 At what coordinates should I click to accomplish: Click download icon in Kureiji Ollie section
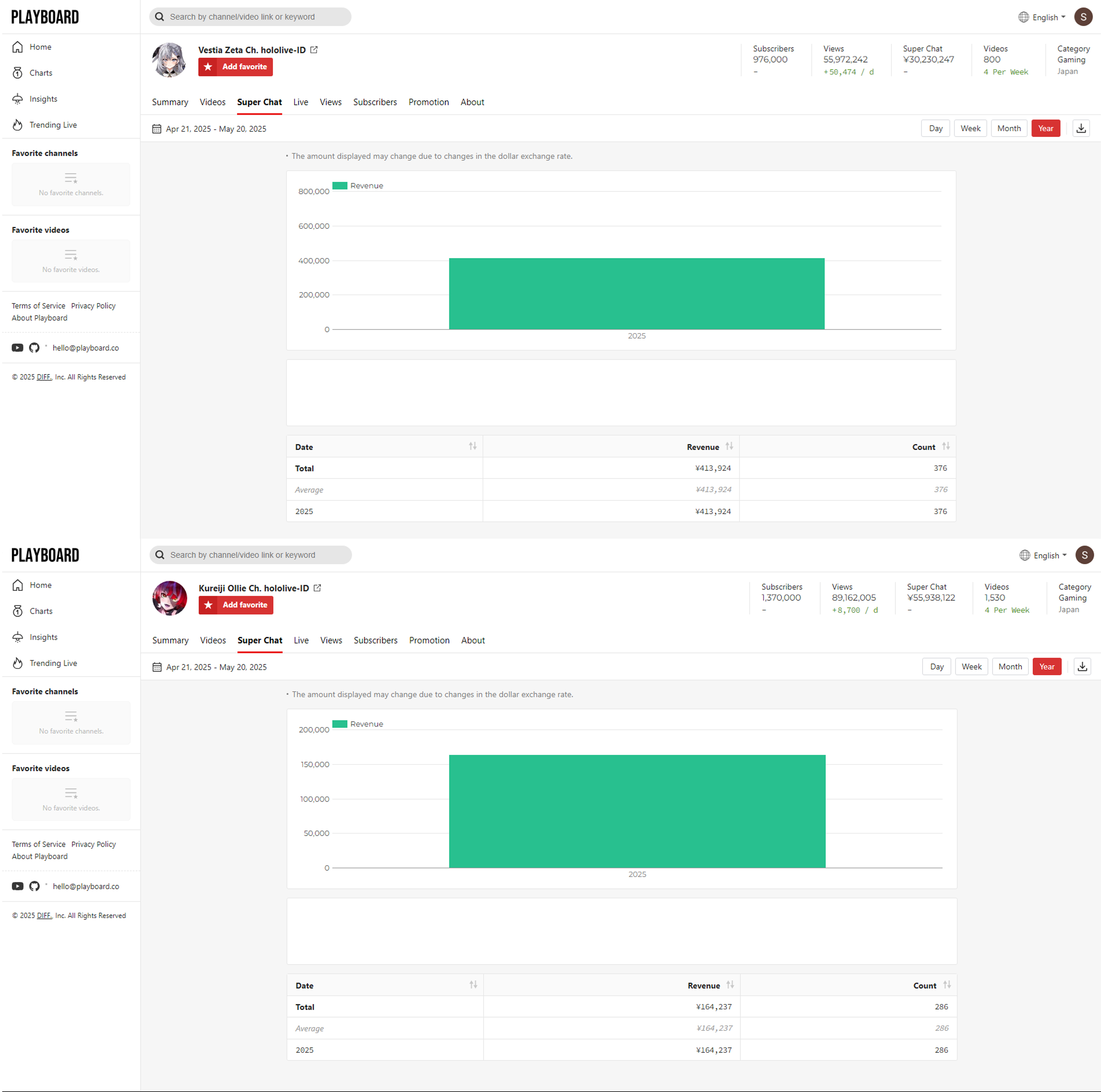pyautogui.click(x=1082, y=666)
